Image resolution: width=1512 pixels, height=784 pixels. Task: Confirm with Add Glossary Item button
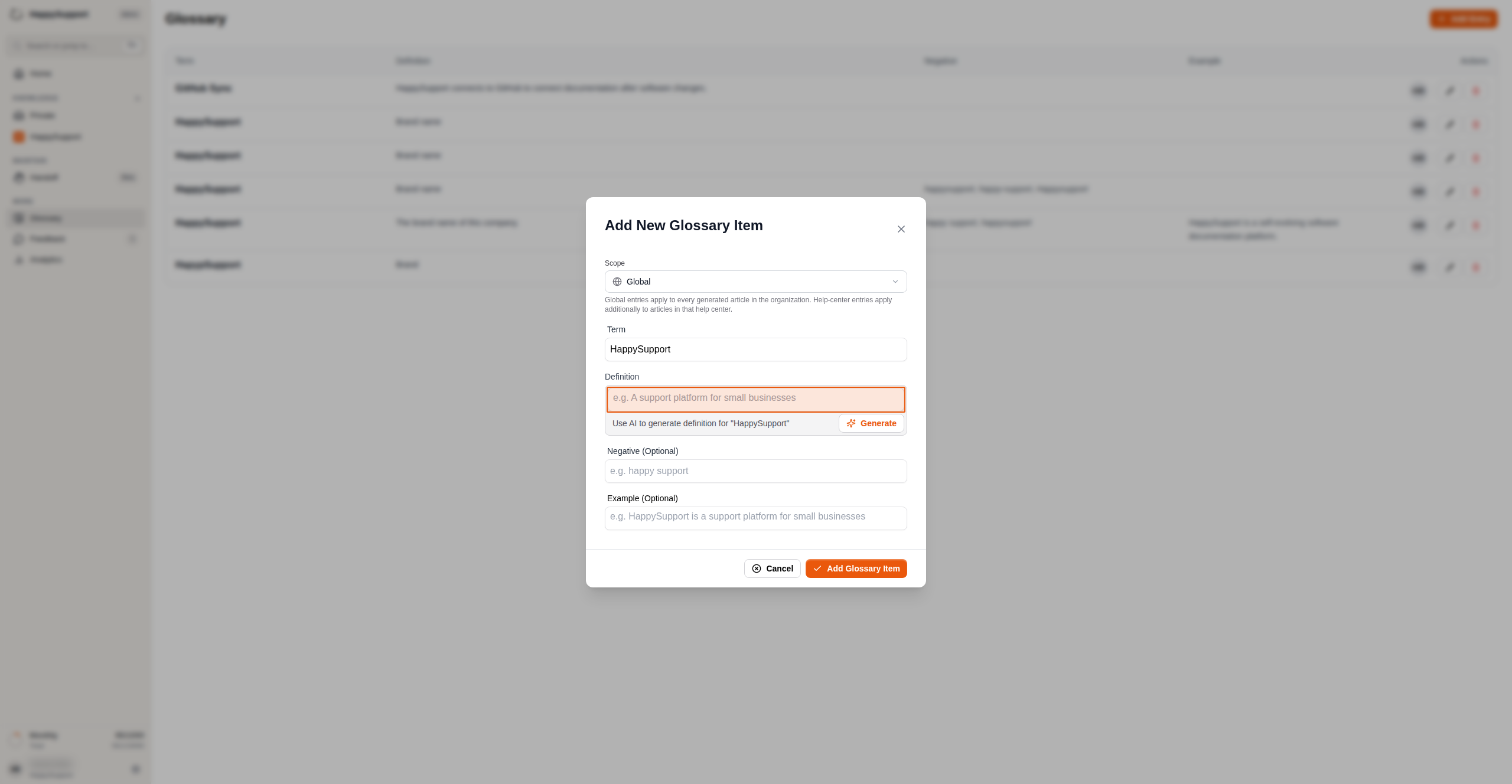(856, 569)
